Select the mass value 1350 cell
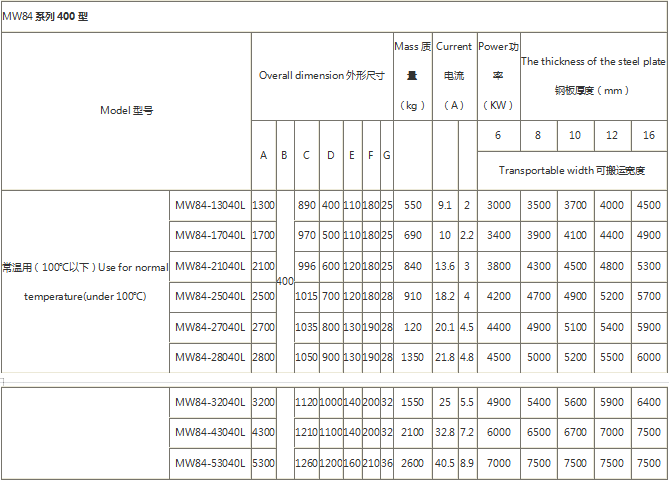Viewport: 669px width, 480px height. pyautogui.click(x=412, y=357)
